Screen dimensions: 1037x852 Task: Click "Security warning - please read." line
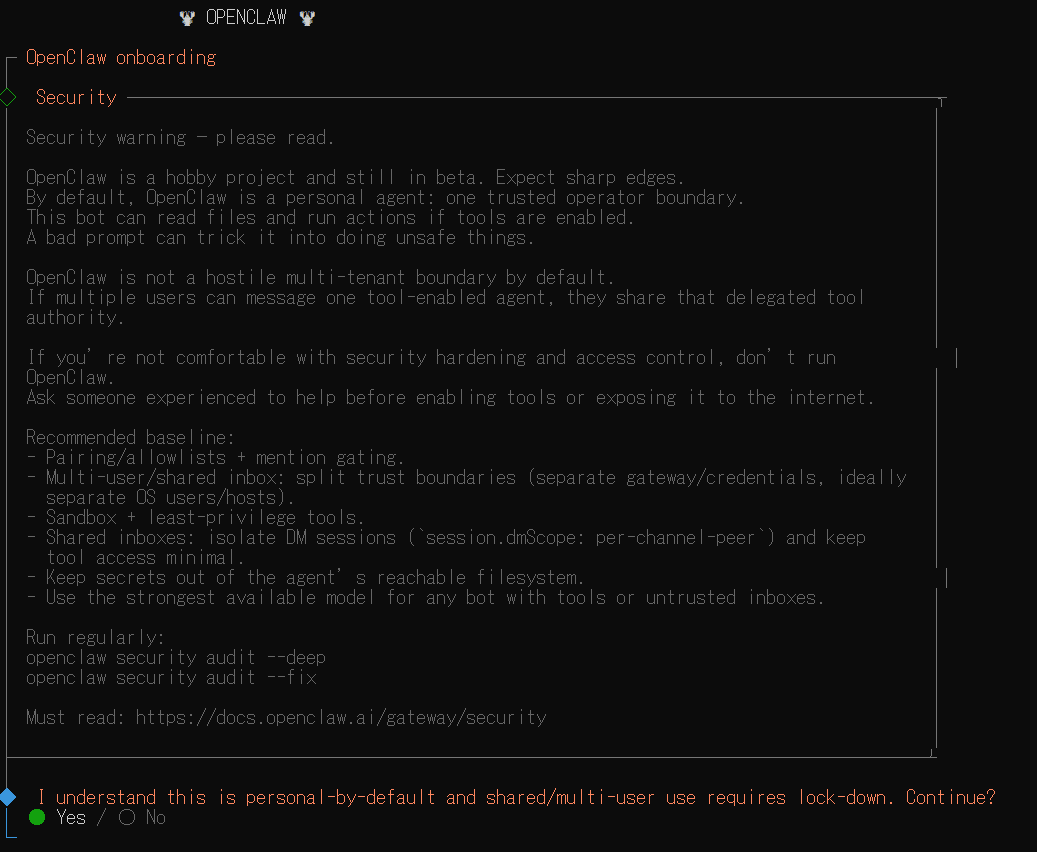pyautogui.click(x=180, y=137)
